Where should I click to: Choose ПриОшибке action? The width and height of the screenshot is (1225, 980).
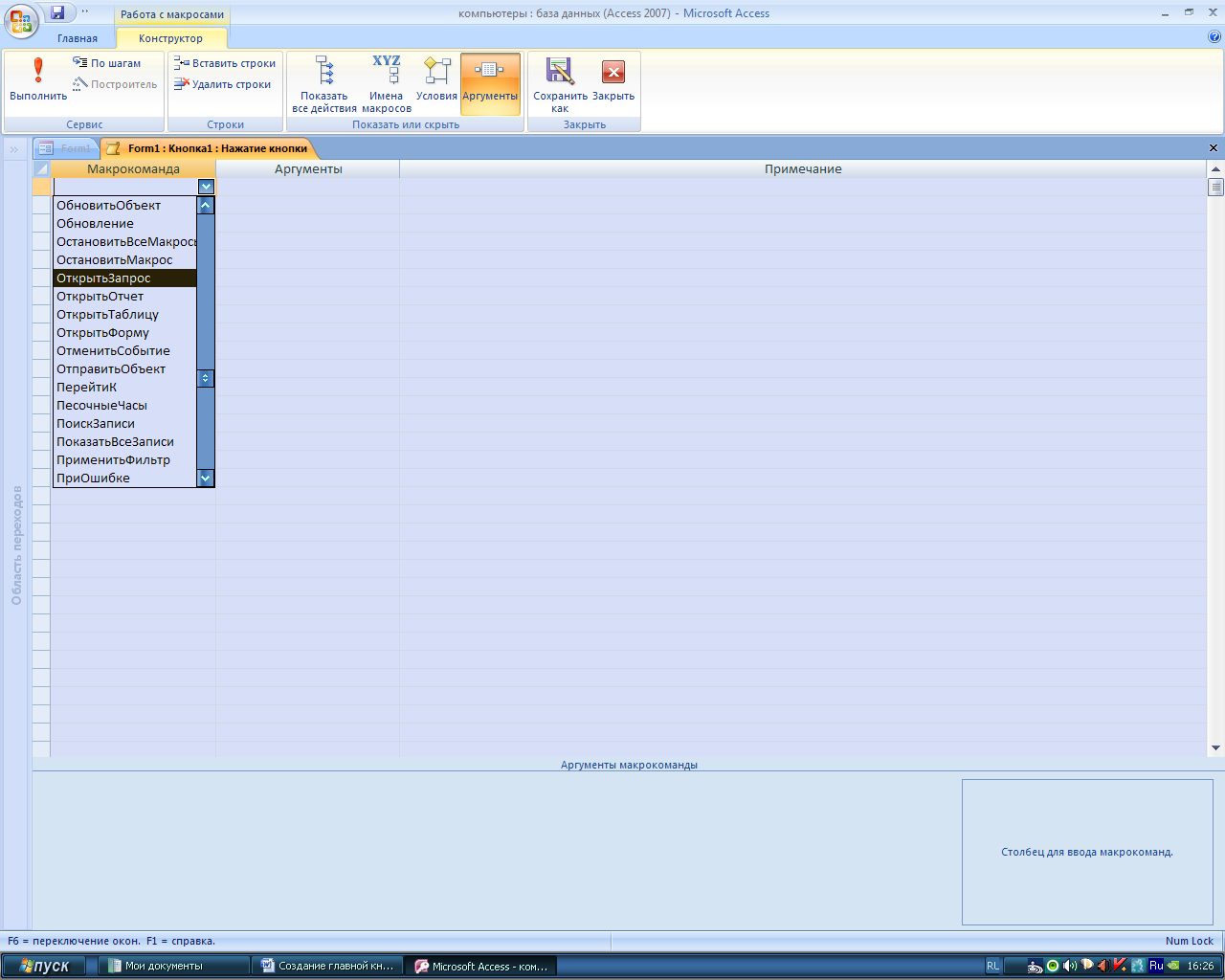(x=124, y=478)
